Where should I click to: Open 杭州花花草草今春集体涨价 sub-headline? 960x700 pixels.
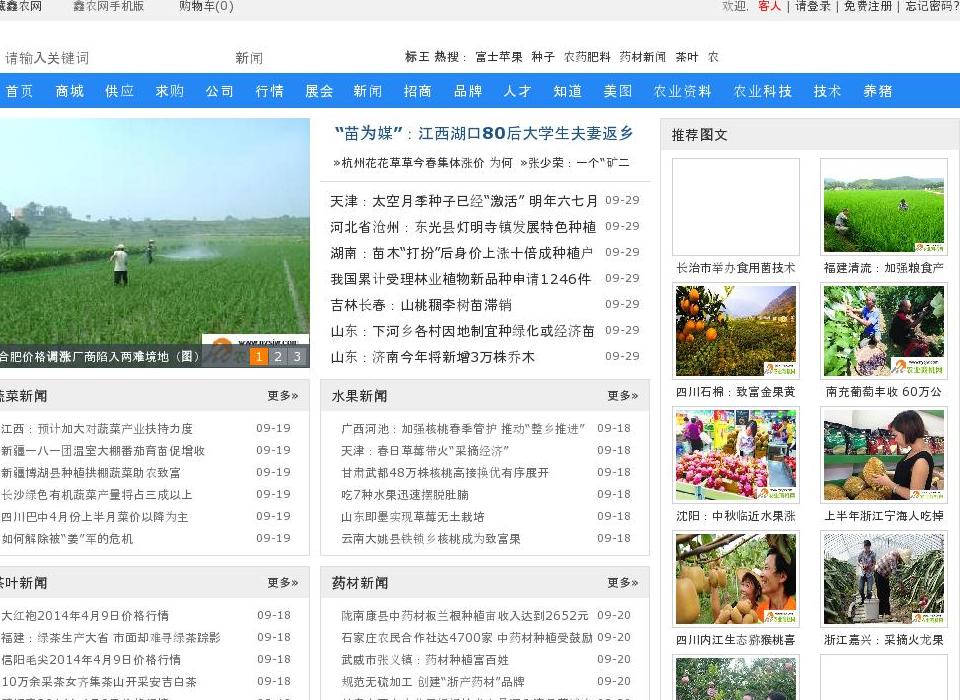pos(422,163)
